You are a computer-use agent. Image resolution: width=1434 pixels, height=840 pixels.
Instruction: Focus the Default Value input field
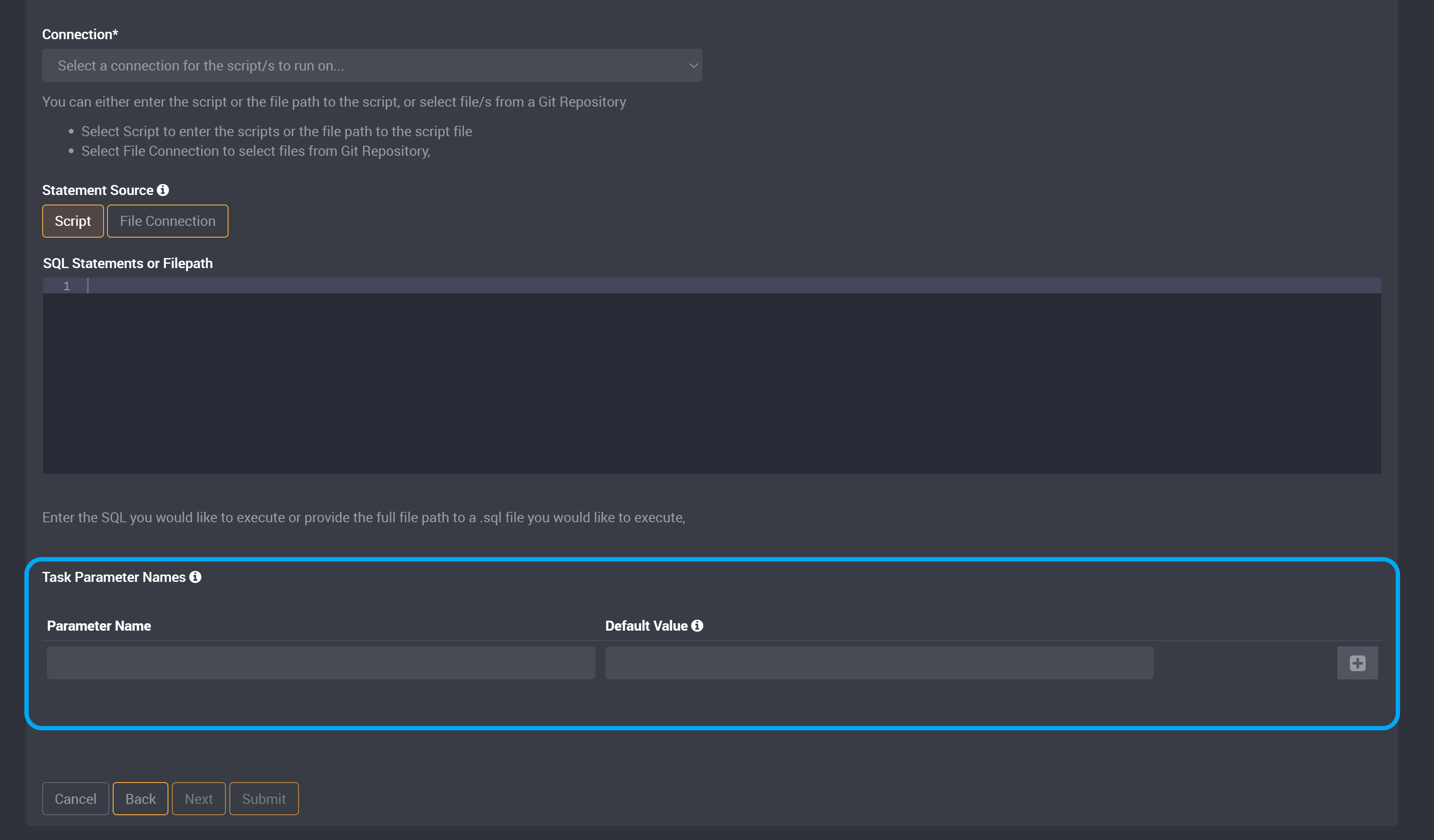[x=879, y=662]
